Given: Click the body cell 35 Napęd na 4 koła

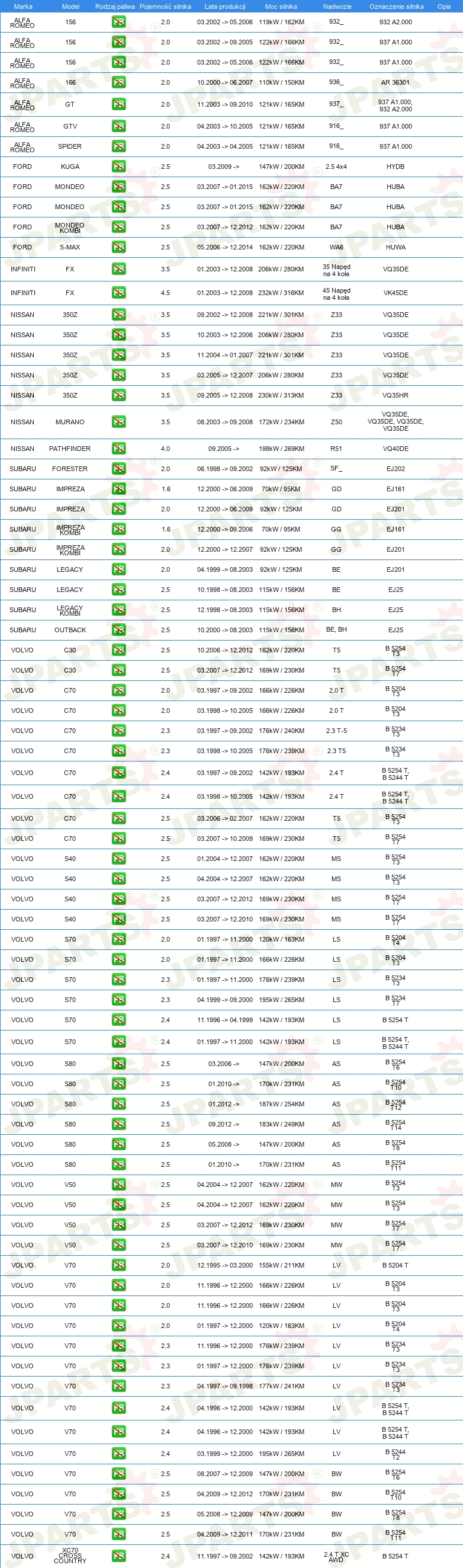Looking at the screenshot, I should pyautogui.click(x=336, y=270).
